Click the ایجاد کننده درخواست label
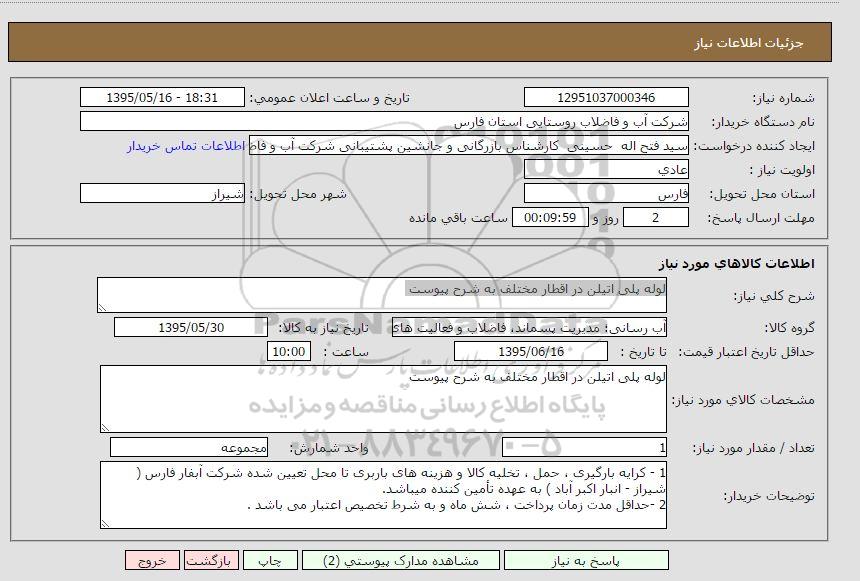This screenshot has height=581, width=860. coord(754,146)
